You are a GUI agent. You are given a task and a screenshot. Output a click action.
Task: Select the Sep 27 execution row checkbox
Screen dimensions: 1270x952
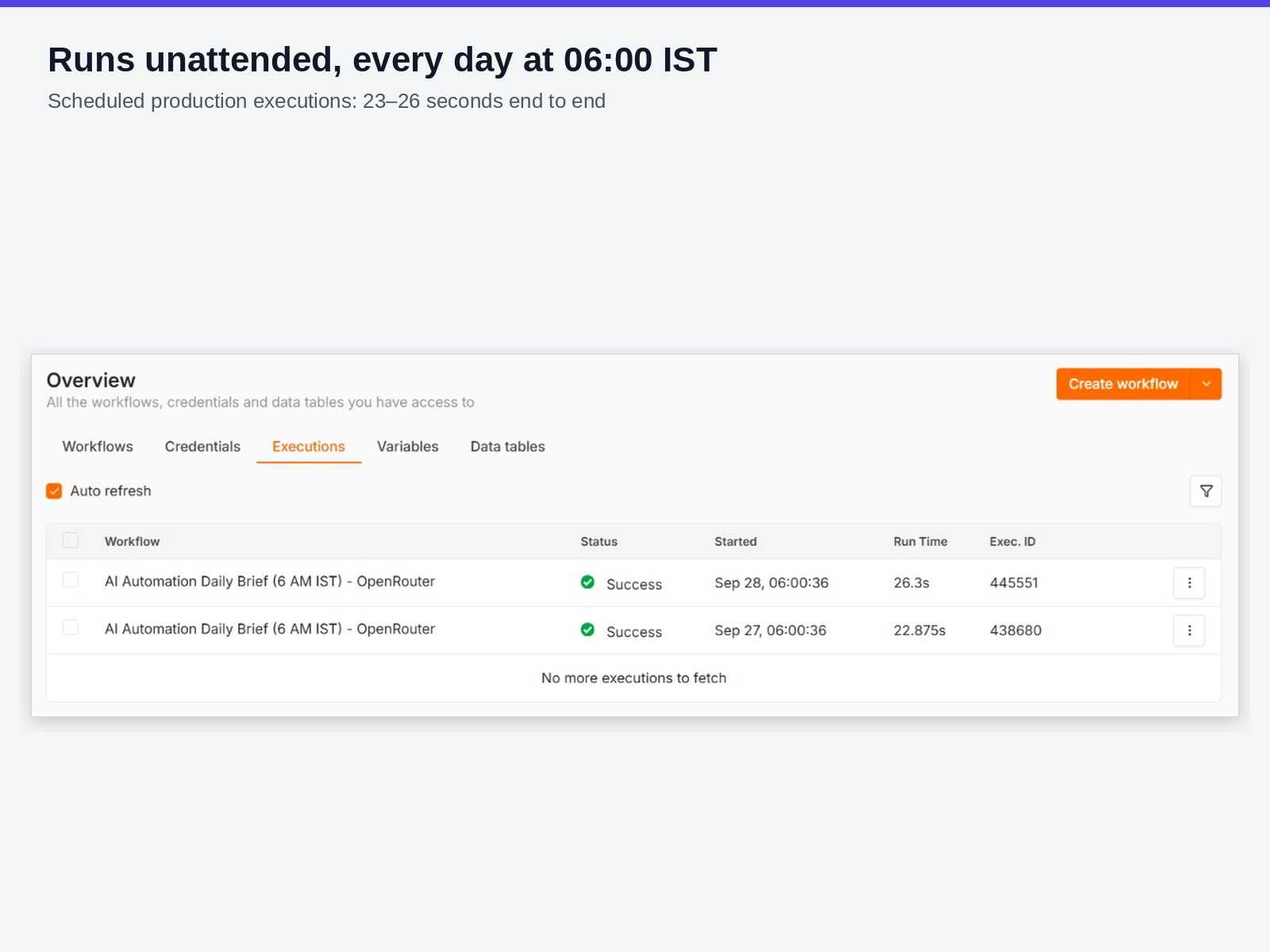point(71,628)
